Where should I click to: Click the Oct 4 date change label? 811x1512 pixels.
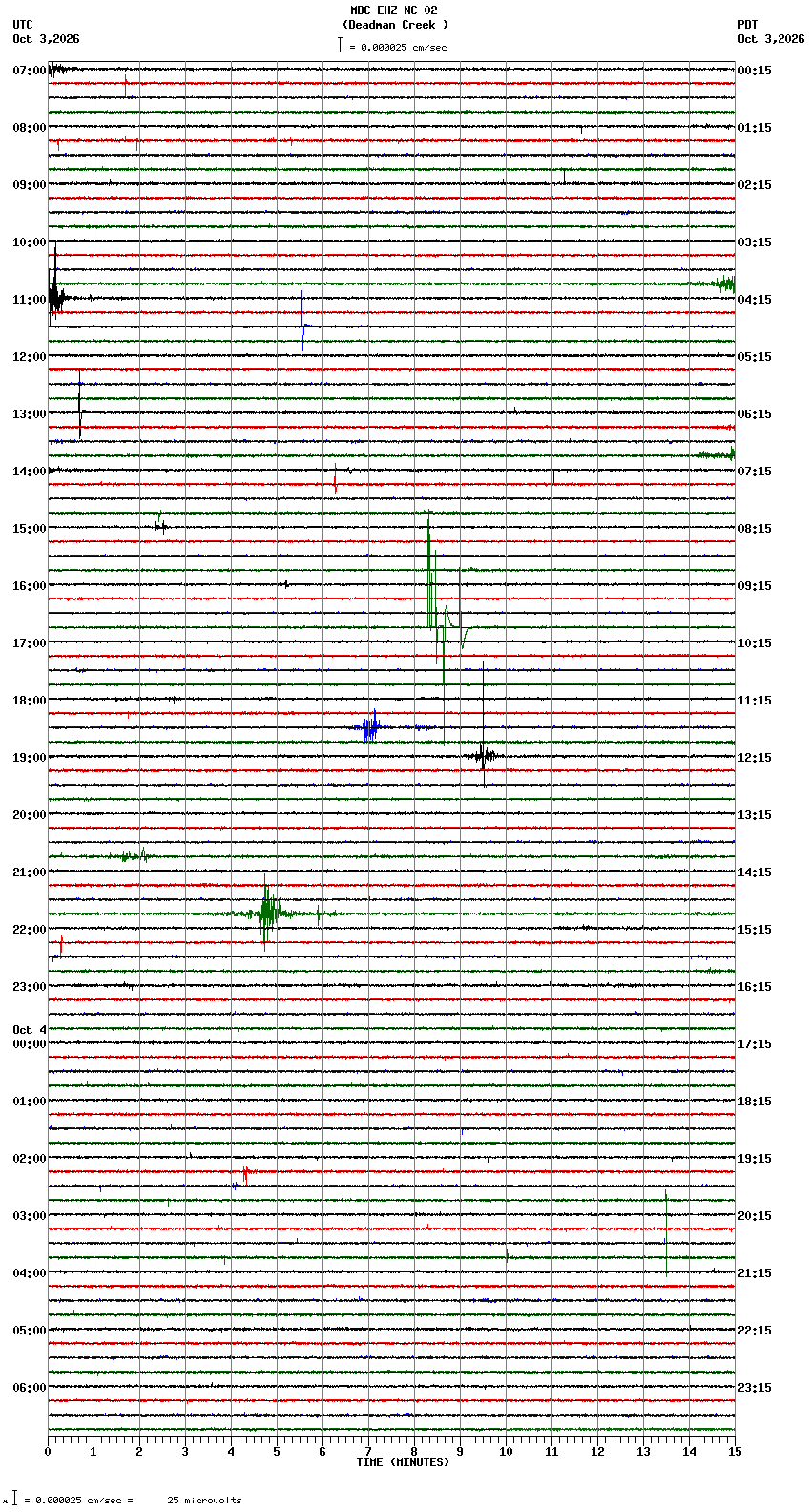[30, 1030]
